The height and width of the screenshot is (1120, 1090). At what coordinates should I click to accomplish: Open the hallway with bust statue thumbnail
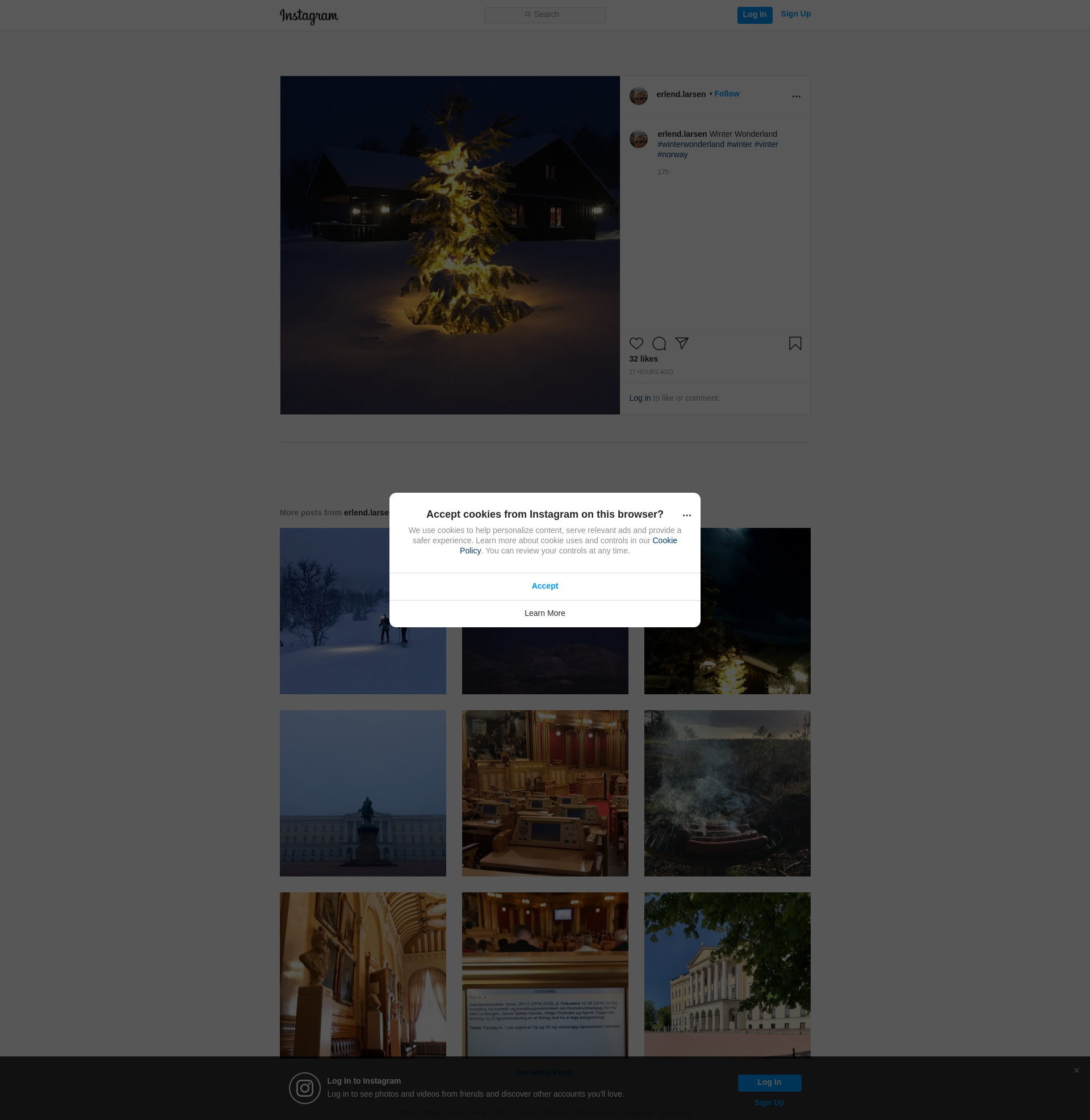362,975
